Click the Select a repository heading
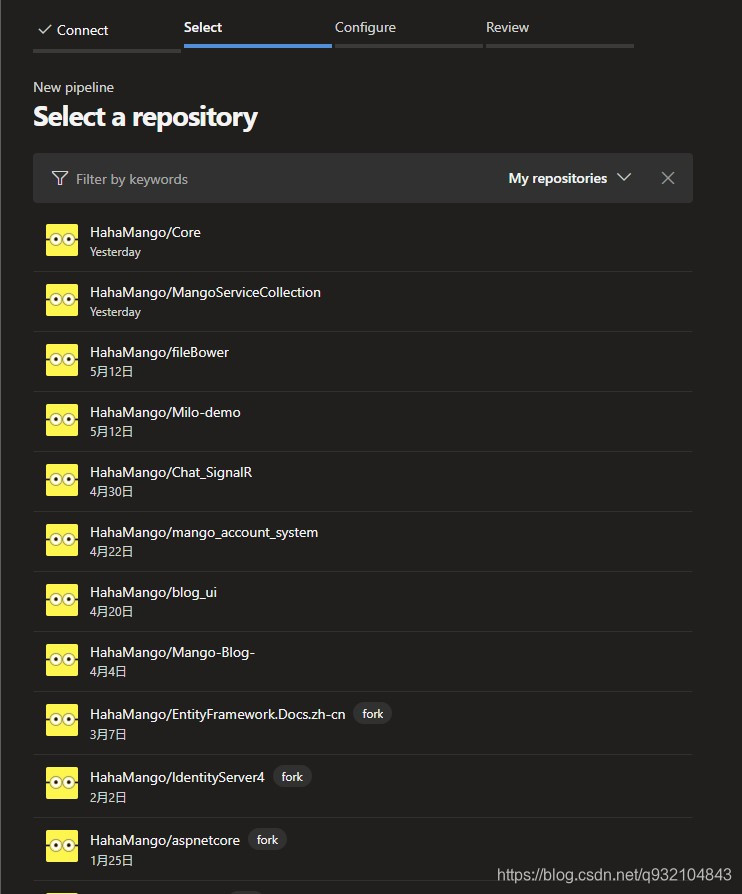 tap(145, 117)
